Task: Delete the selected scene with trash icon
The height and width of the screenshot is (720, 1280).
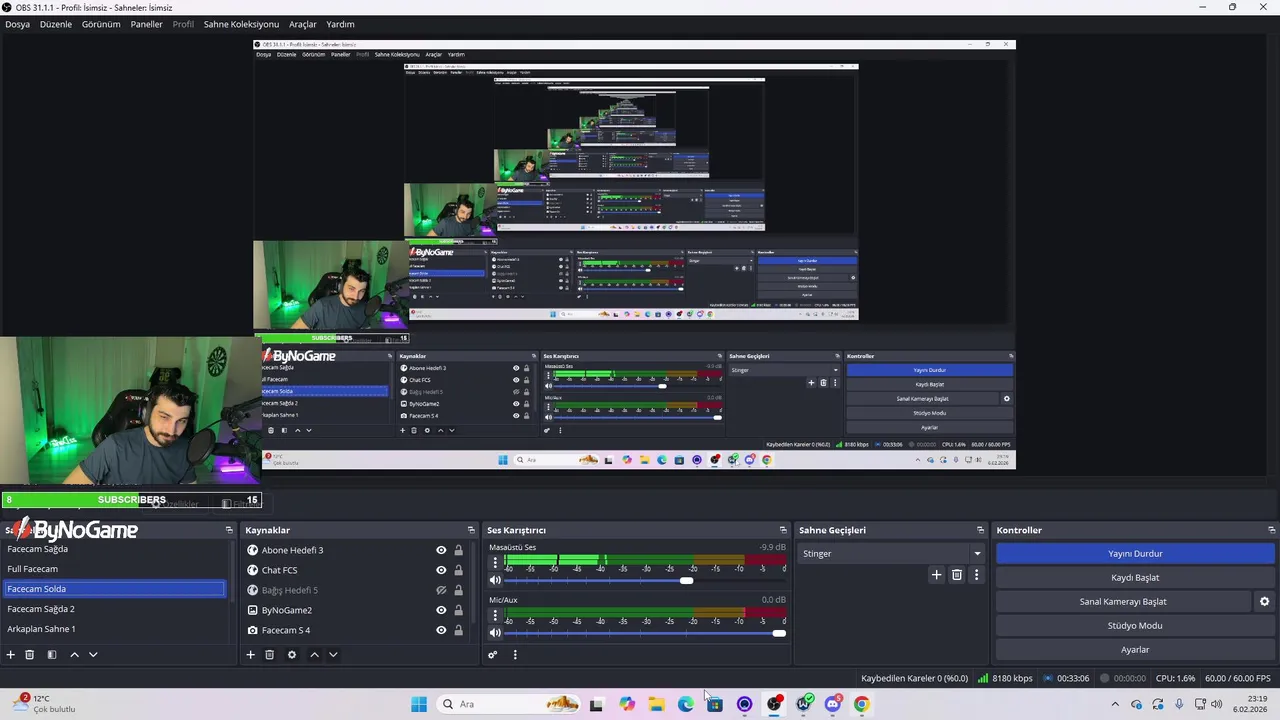Action: (30, 655)
